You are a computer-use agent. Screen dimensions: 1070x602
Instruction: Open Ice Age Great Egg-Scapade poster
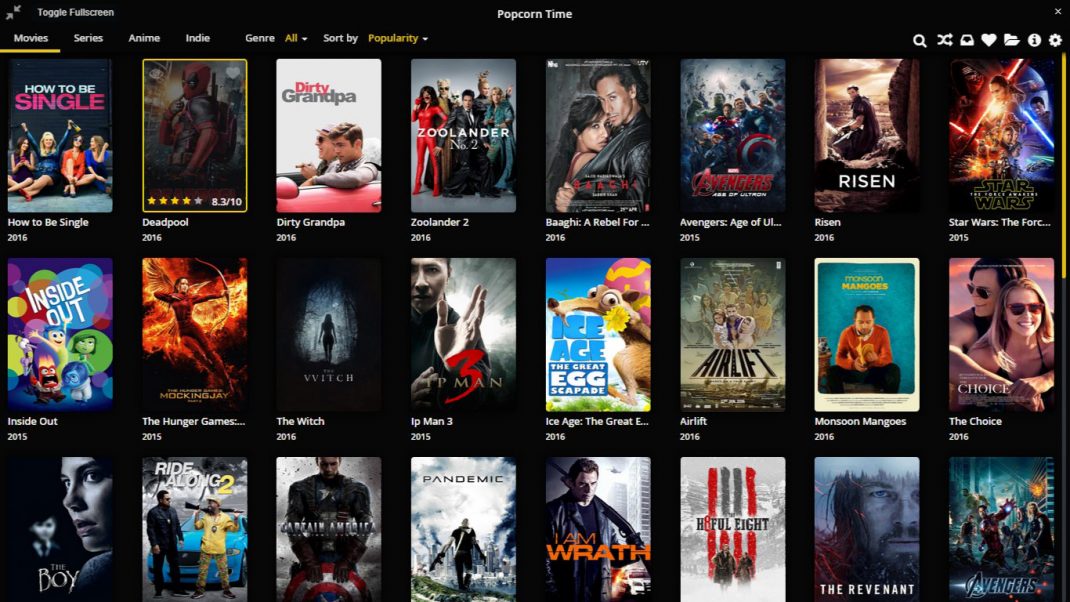tap(598, 334)
